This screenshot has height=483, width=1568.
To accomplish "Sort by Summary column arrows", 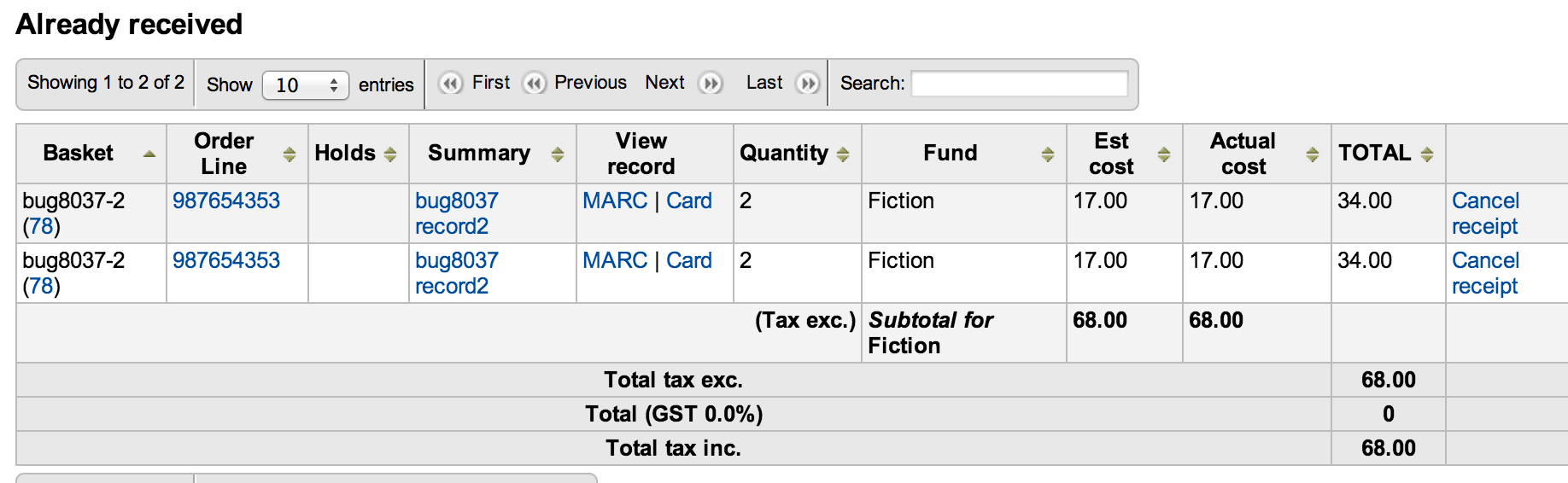I will coord(558,154).
